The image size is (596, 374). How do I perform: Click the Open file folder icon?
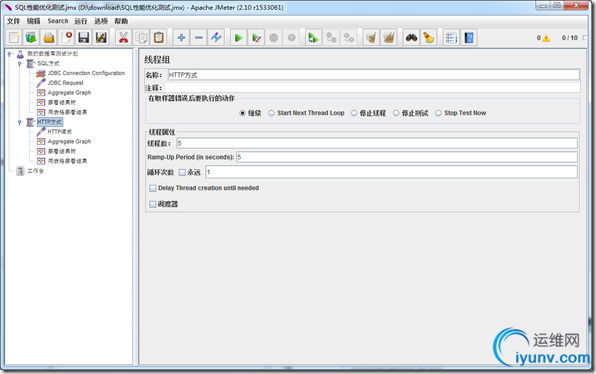[x=49, y=38]
